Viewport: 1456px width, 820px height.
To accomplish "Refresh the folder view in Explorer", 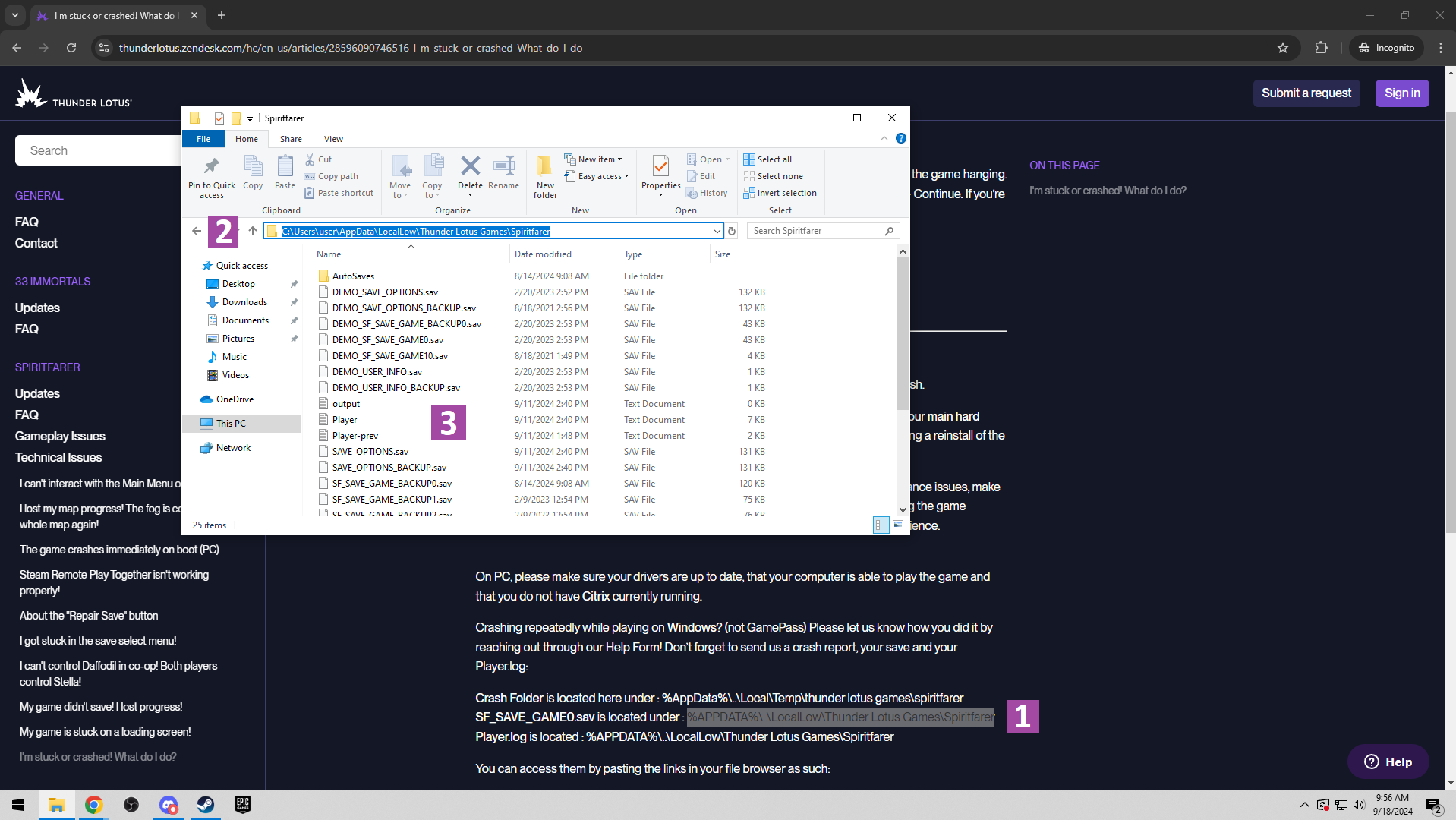I will coord(732,231).
